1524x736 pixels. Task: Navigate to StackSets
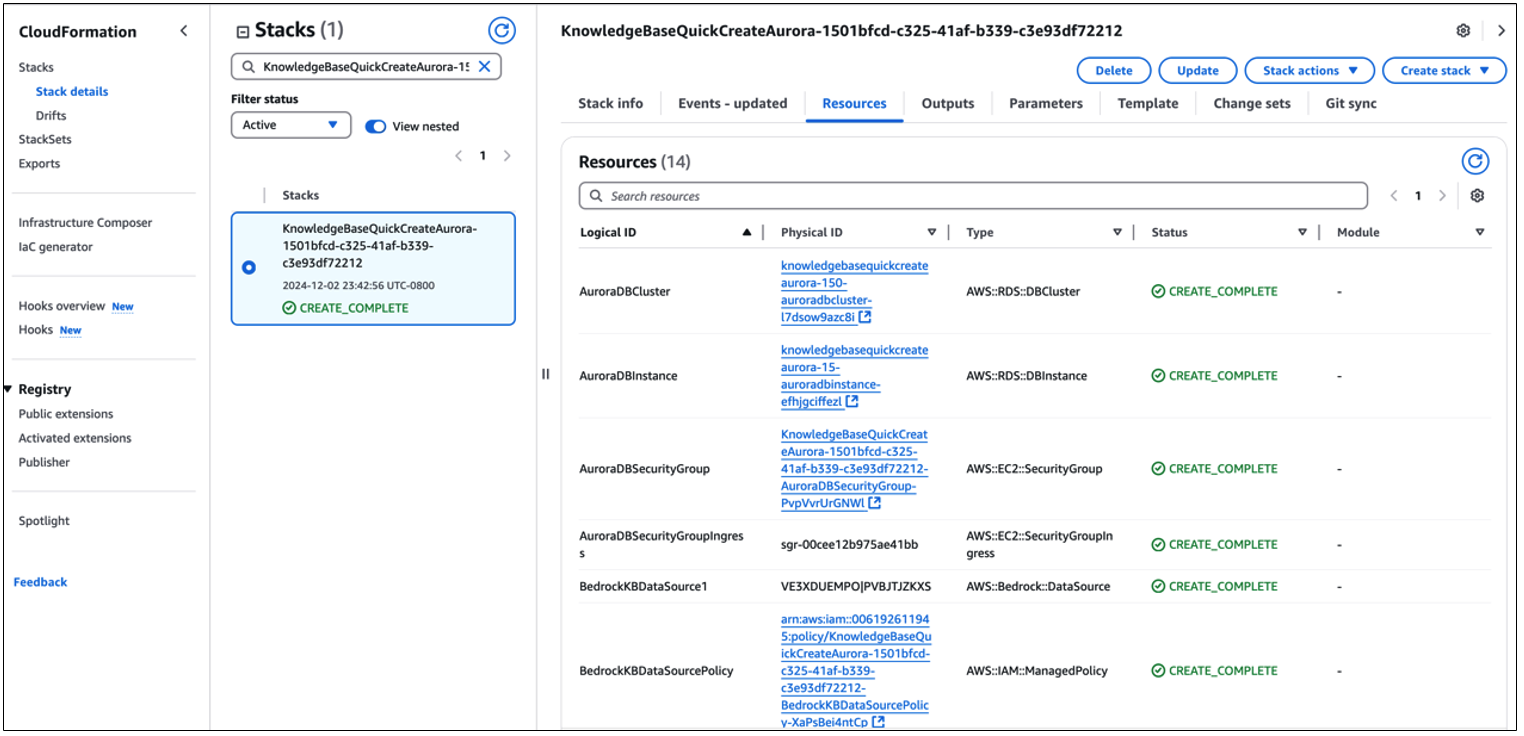point(45,139)
